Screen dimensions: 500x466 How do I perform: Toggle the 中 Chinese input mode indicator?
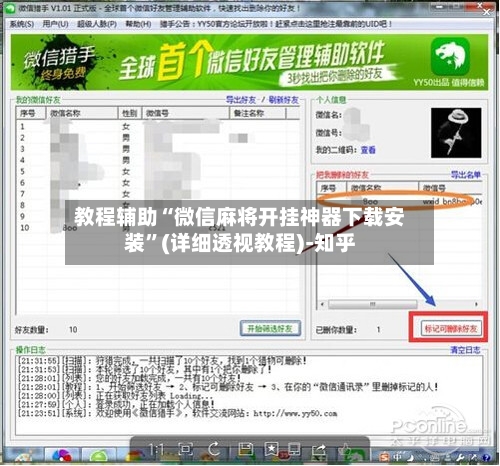[397, 456]
